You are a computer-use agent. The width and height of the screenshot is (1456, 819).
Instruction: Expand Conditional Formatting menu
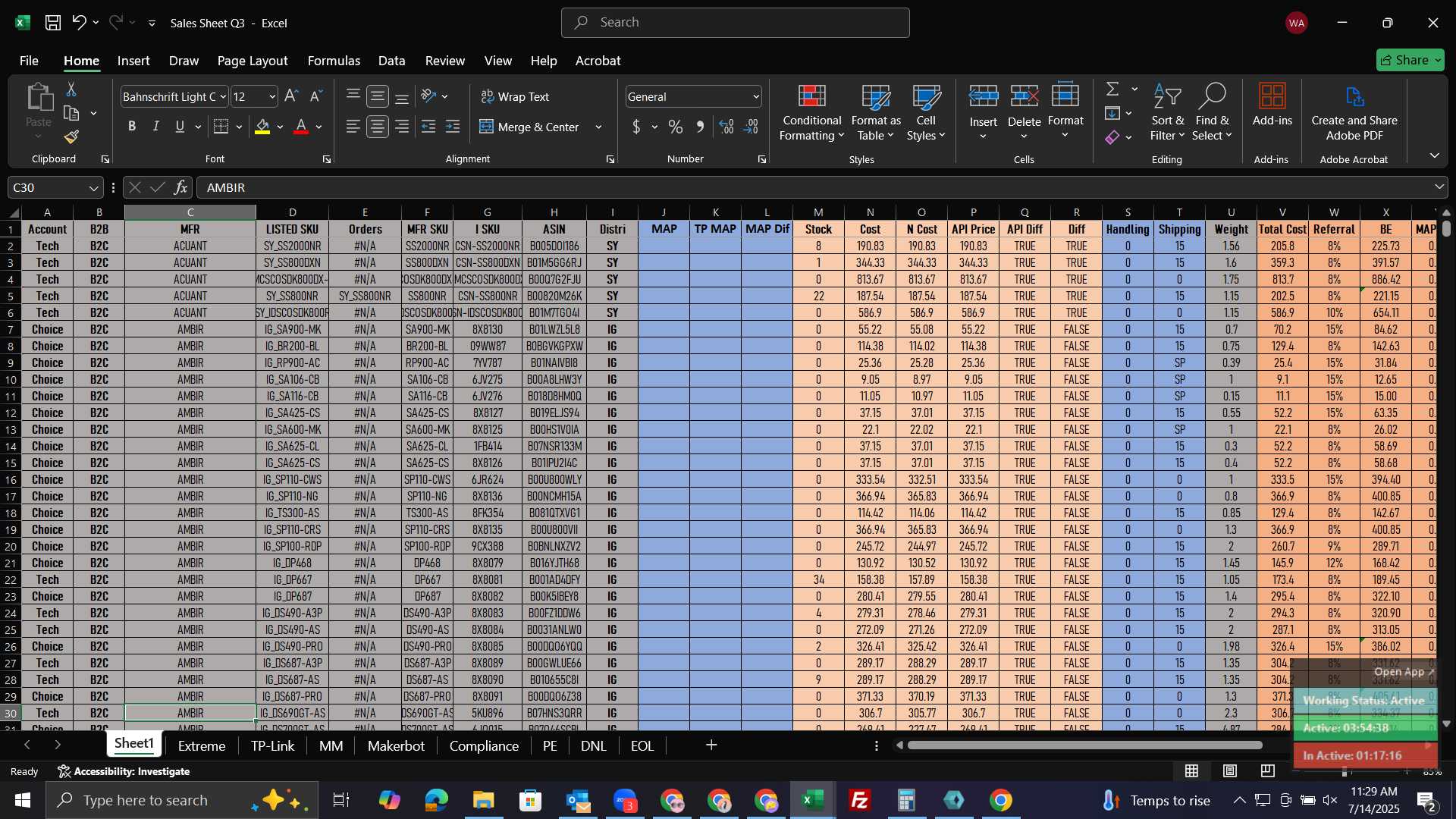point(811,113)
